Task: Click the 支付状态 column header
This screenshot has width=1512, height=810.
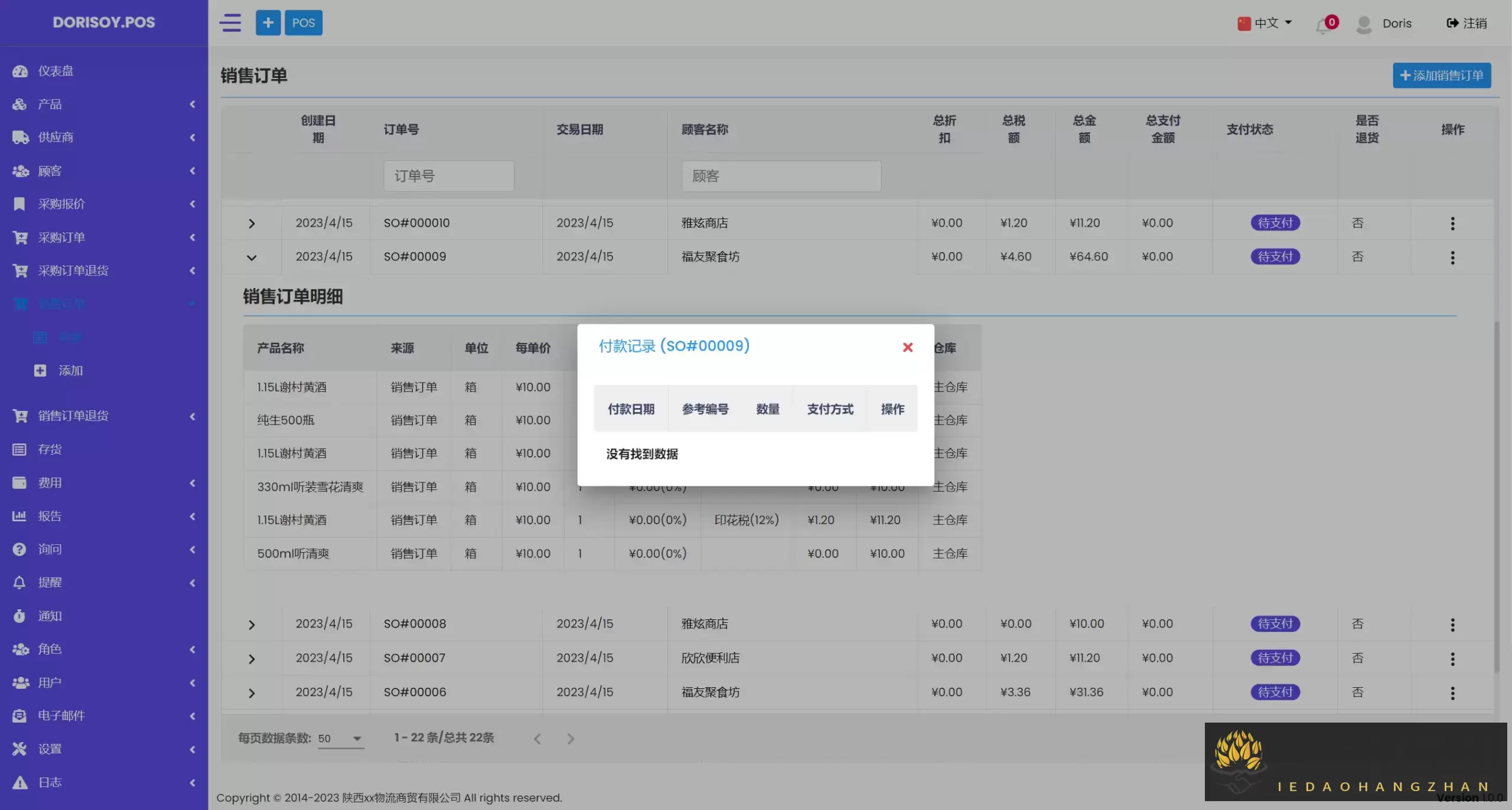Action: tap(1250, 129)
